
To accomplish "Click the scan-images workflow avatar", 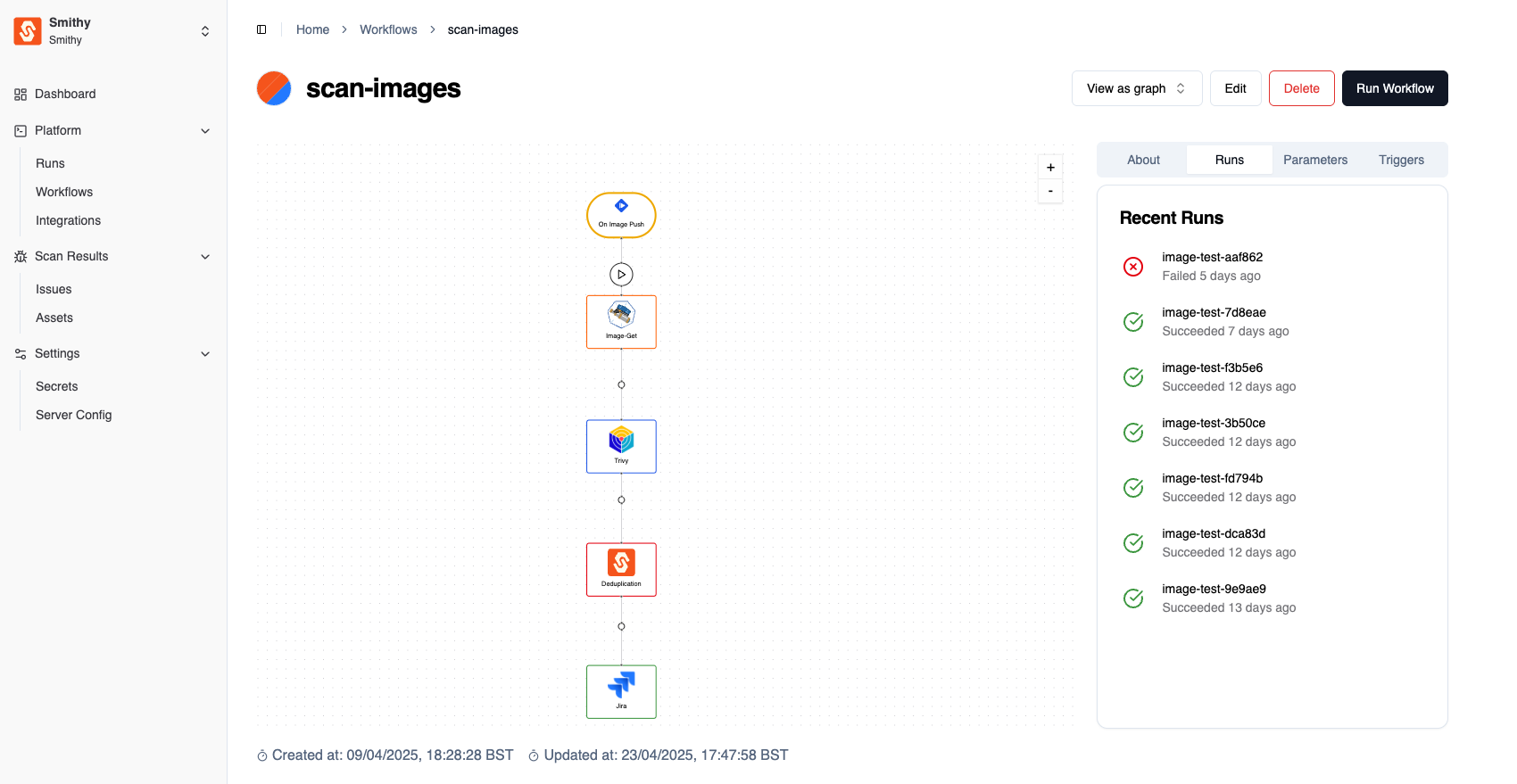I will (x=274, y=88).
